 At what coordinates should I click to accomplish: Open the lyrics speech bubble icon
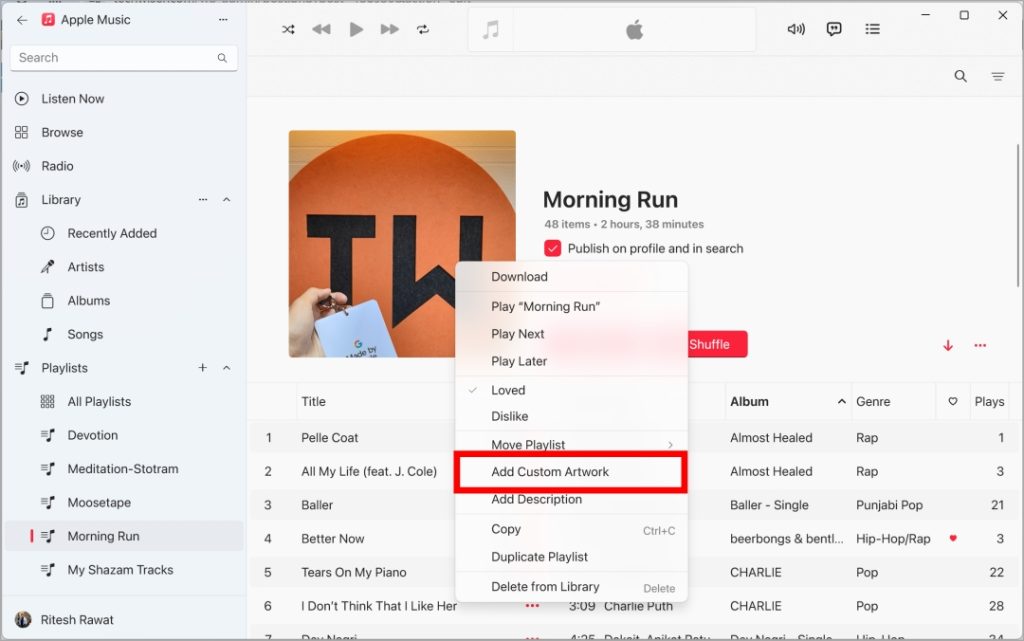[x=834, y=29]
